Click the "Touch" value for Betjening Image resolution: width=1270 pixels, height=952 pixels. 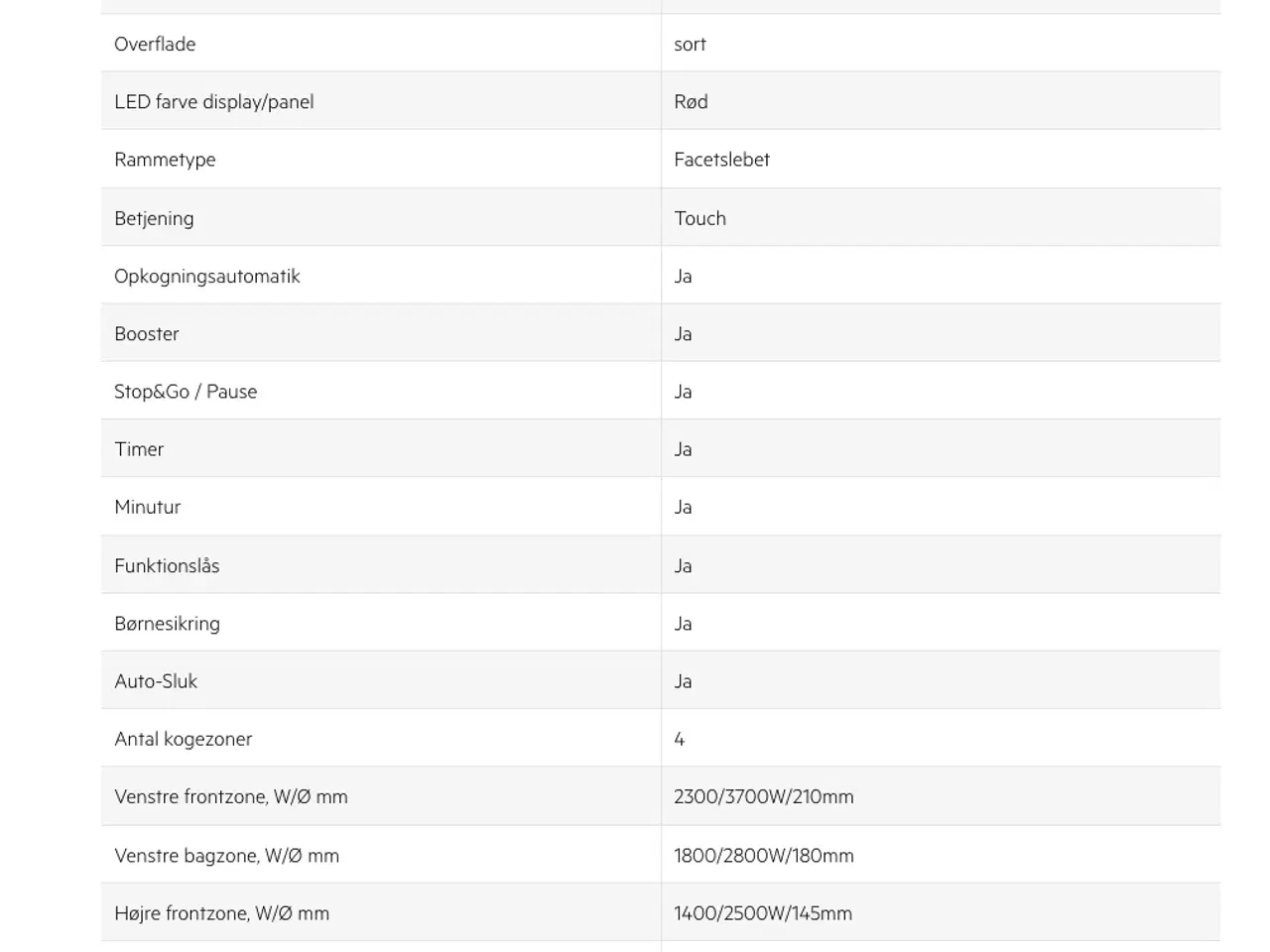click(699, 218)
